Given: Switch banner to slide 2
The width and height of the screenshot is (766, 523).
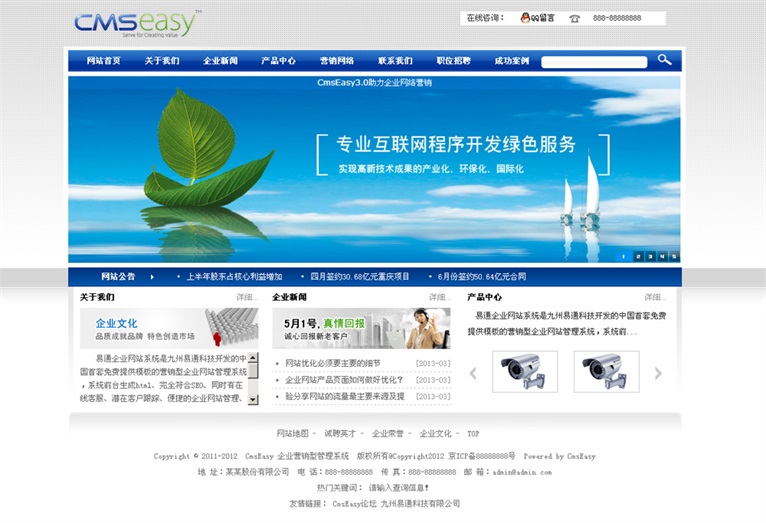Looking at the screenshot, I should click(x=637, y=256).
